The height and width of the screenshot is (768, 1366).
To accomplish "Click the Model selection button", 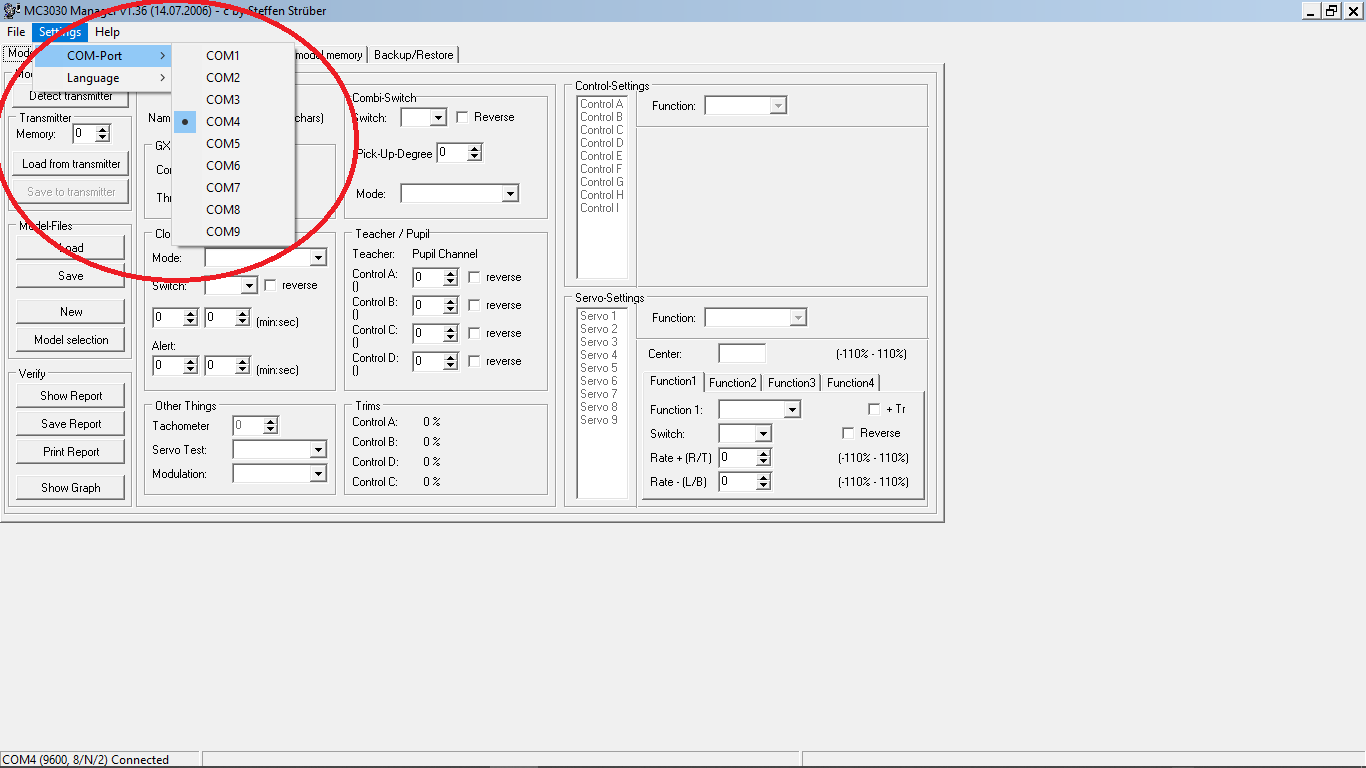I will pos(71,340).
